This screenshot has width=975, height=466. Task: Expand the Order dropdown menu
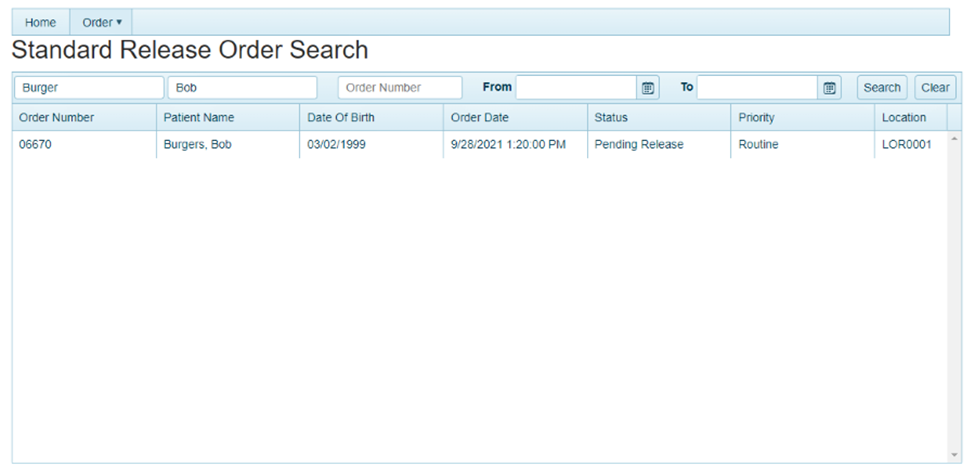[x=101, y=22]
